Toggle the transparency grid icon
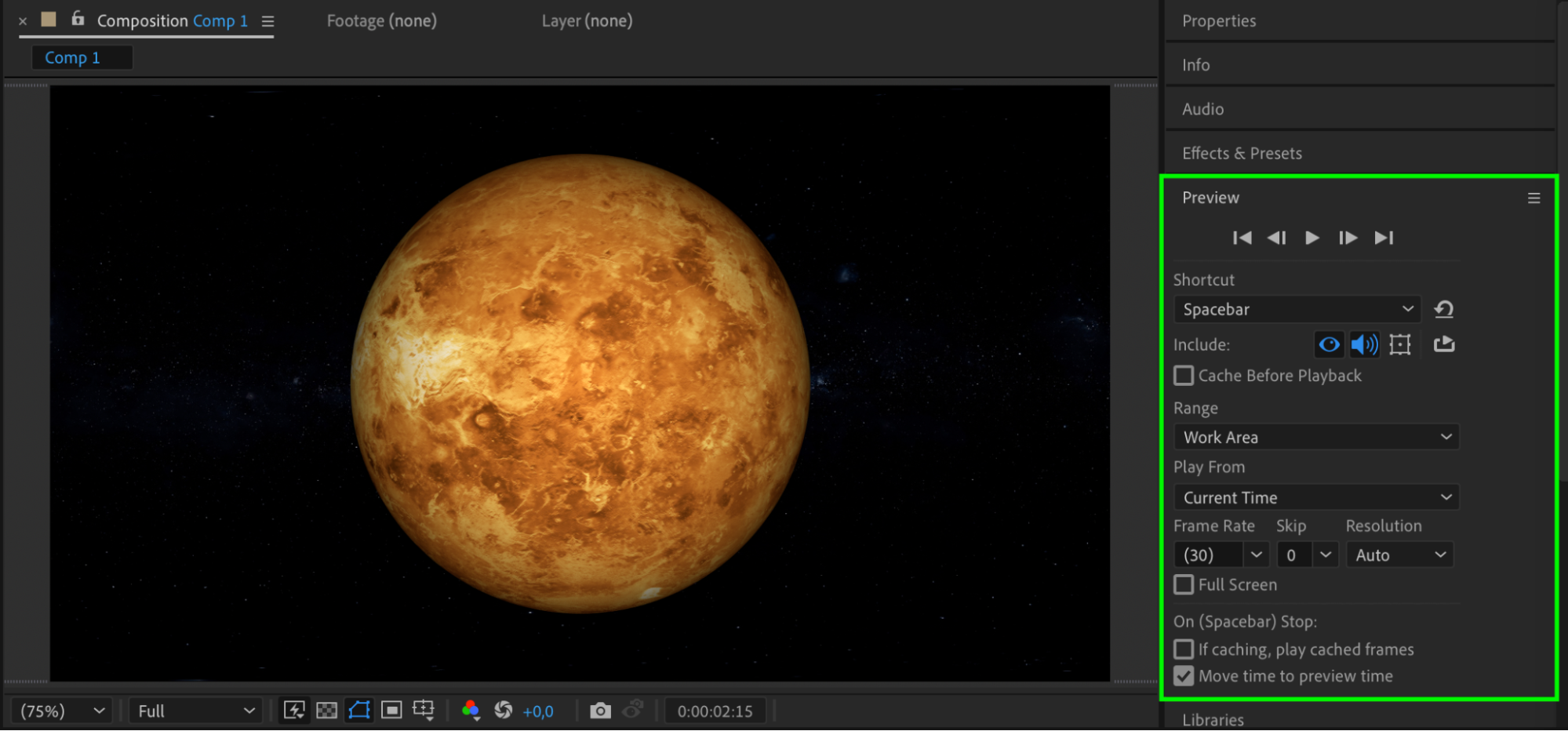The width and height of the screenshot is (1568, 731). pyautogui.click(x=326, y=711)
